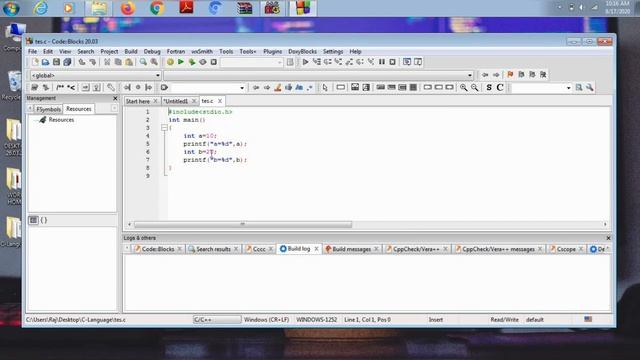The height and width of the screenshot is (360, 640).
Task: Select the Resources tree item
Action: click(x=61, y=120)
